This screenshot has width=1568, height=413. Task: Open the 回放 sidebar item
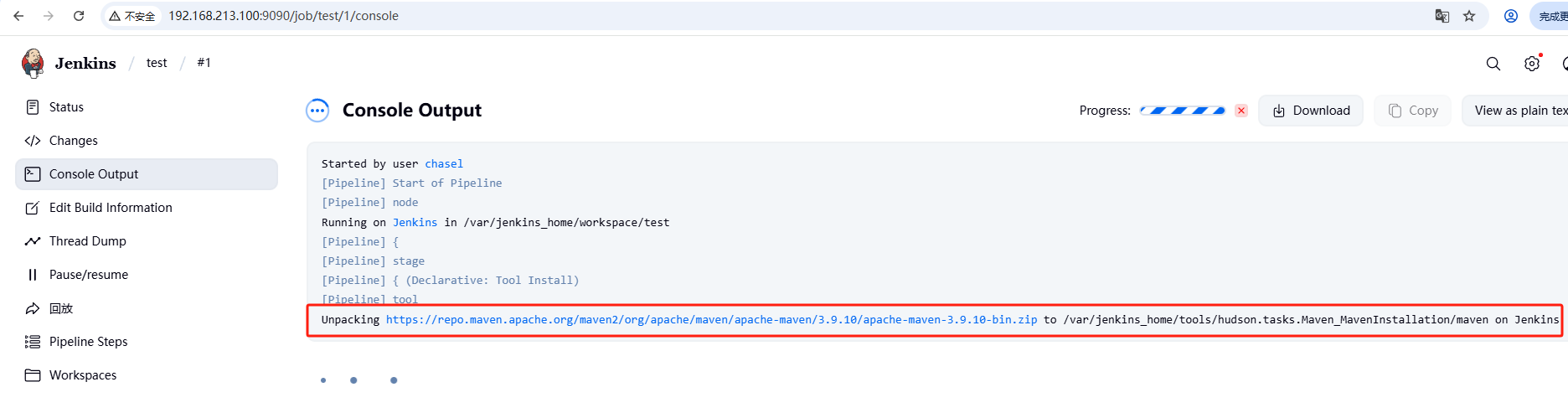coord(147,308)
